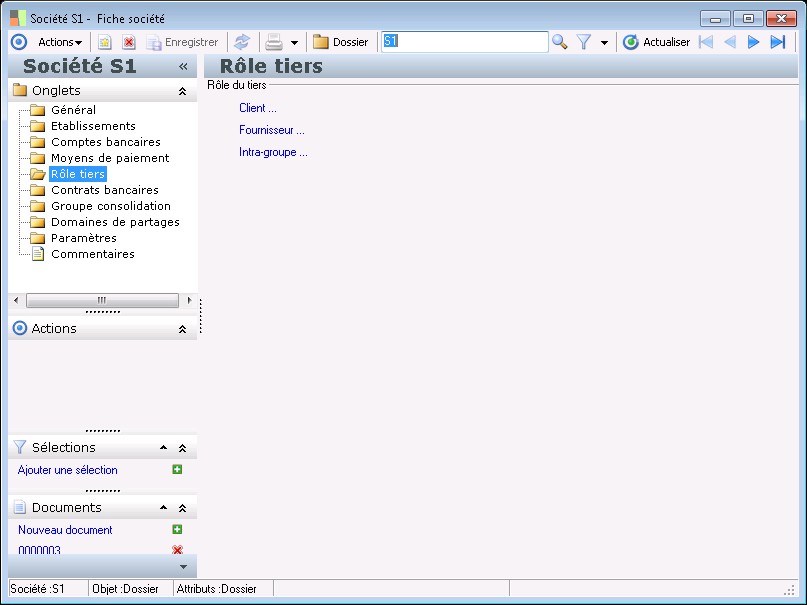The width and height of the screenshot is (807, 605).
Task: Open the filter dropdown arrow
Action: (x=604, y=43)
